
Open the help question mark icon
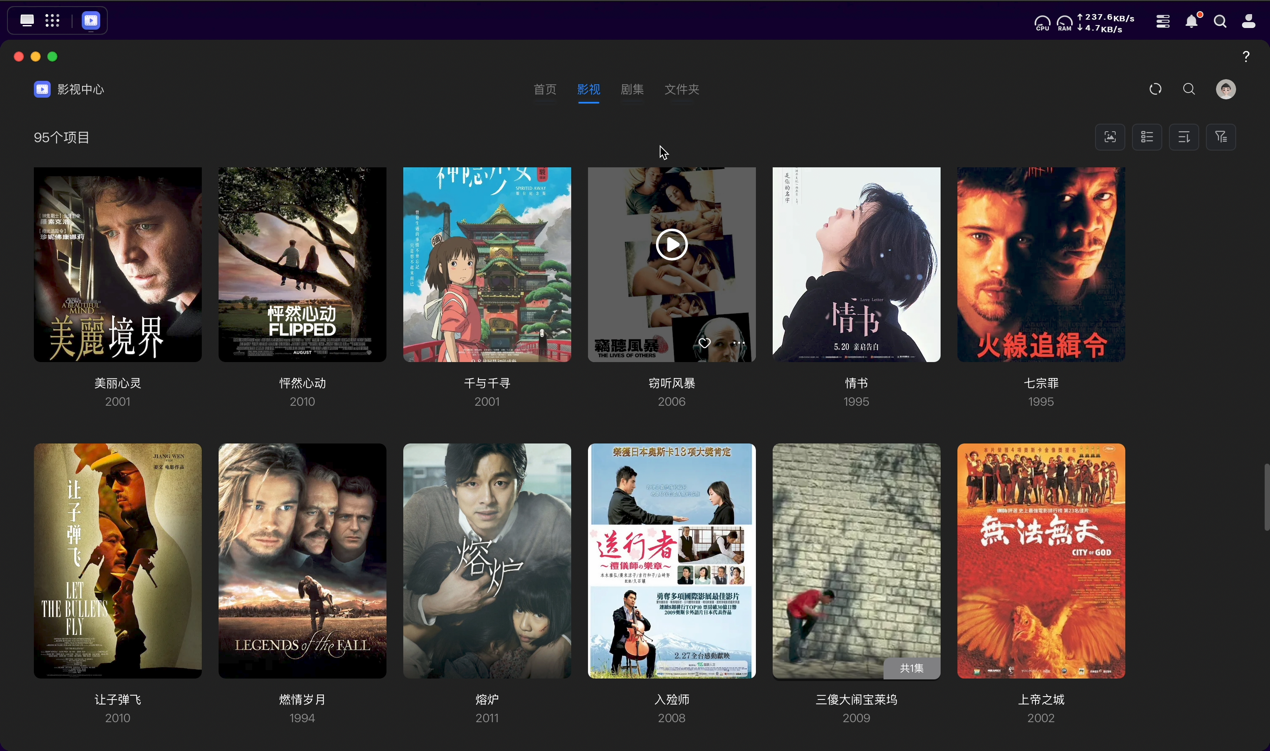[x=1246, y=57]
